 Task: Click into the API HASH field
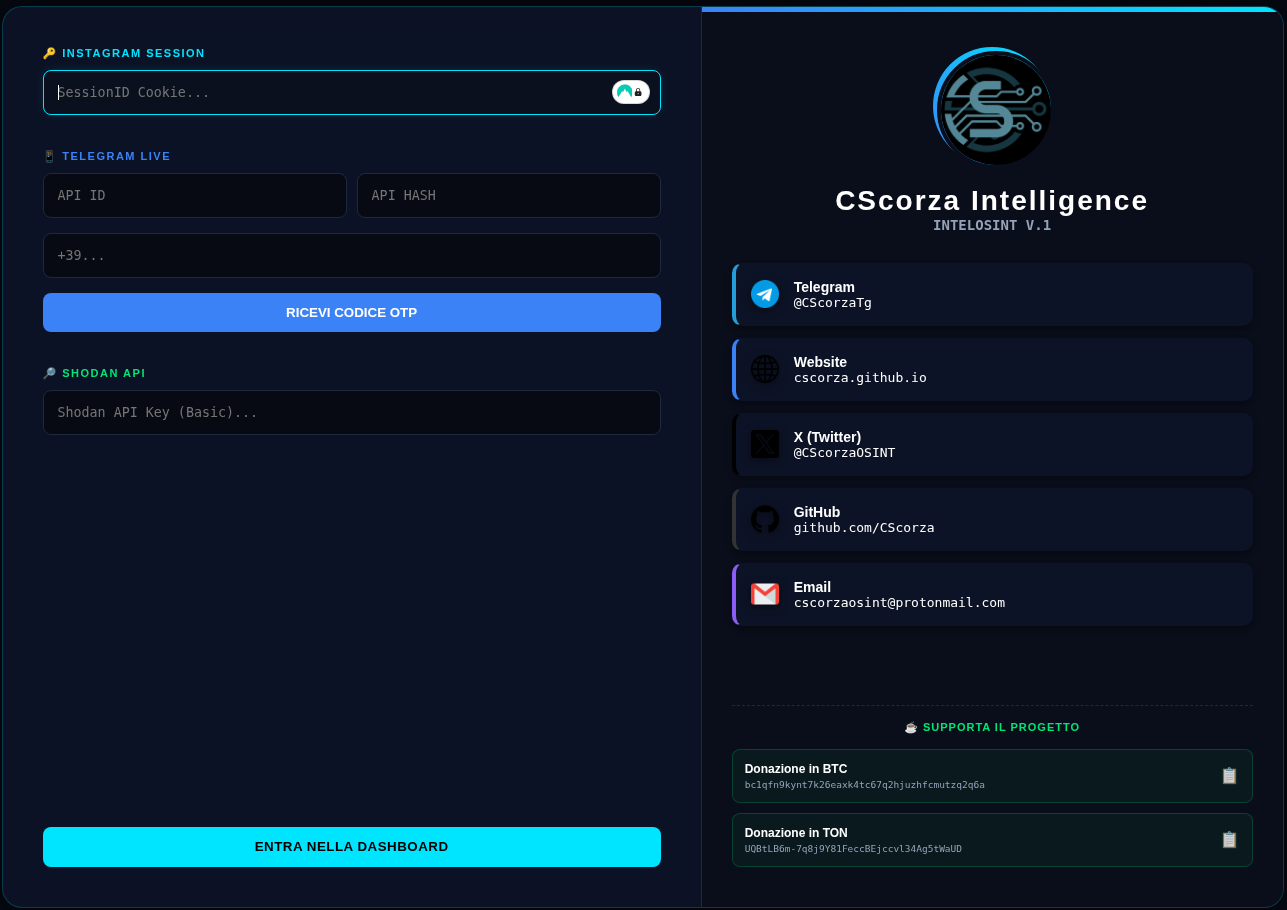(x=509, y=195)
